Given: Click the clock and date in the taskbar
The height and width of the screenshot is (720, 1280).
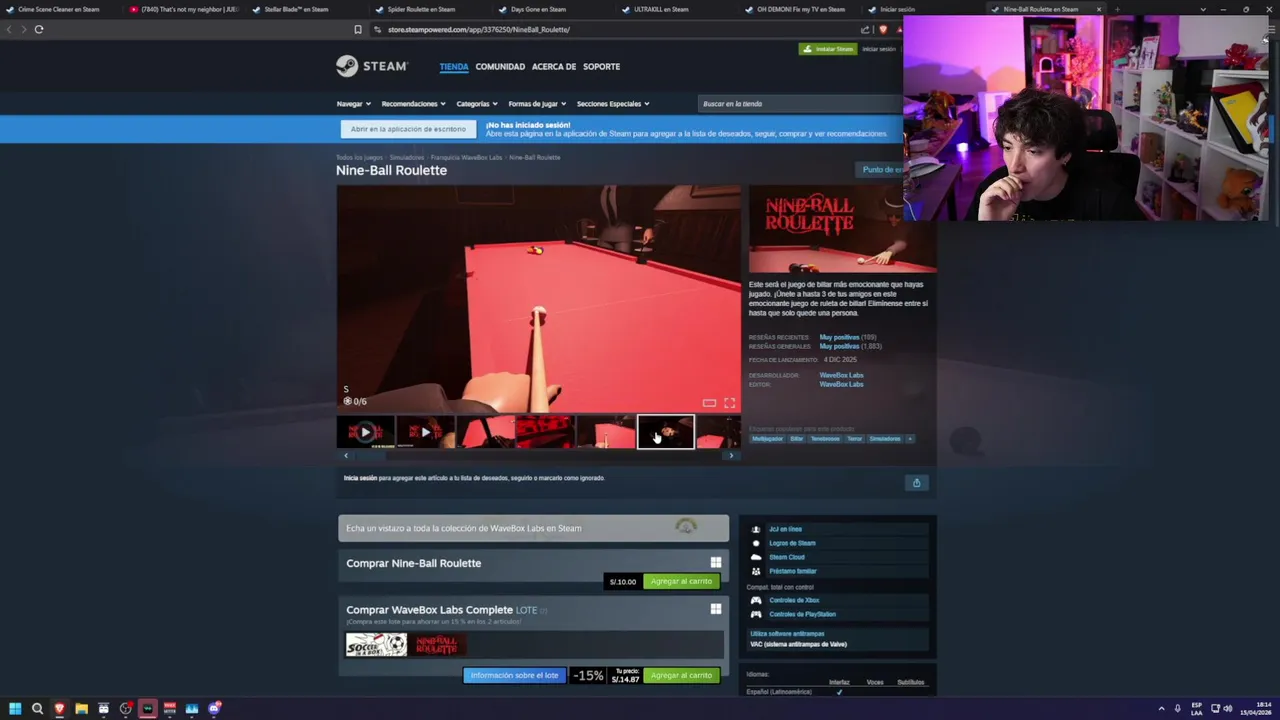Looking at the screenshot, I should tap(1257, 709).
